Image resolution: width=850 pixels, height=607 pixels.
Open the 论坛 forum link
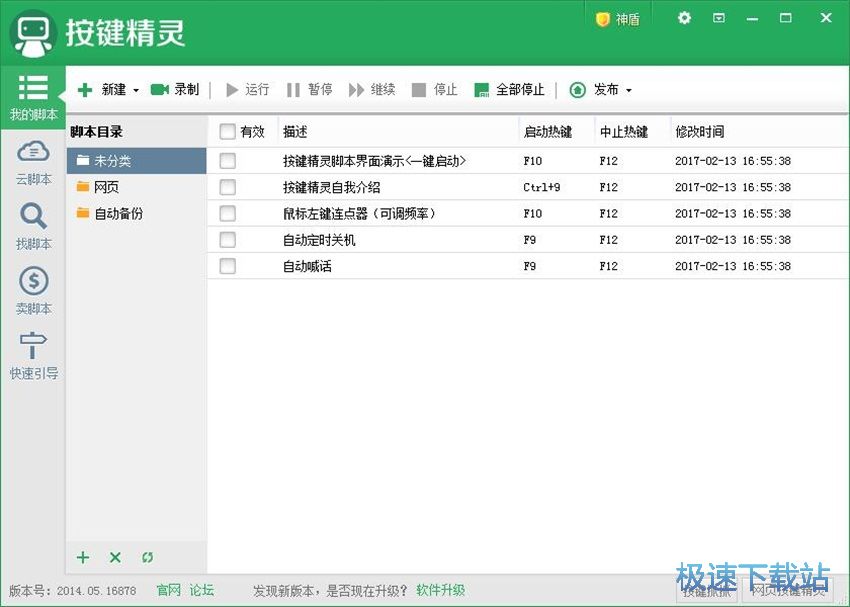pyautogui.click(x=202, y=590)
